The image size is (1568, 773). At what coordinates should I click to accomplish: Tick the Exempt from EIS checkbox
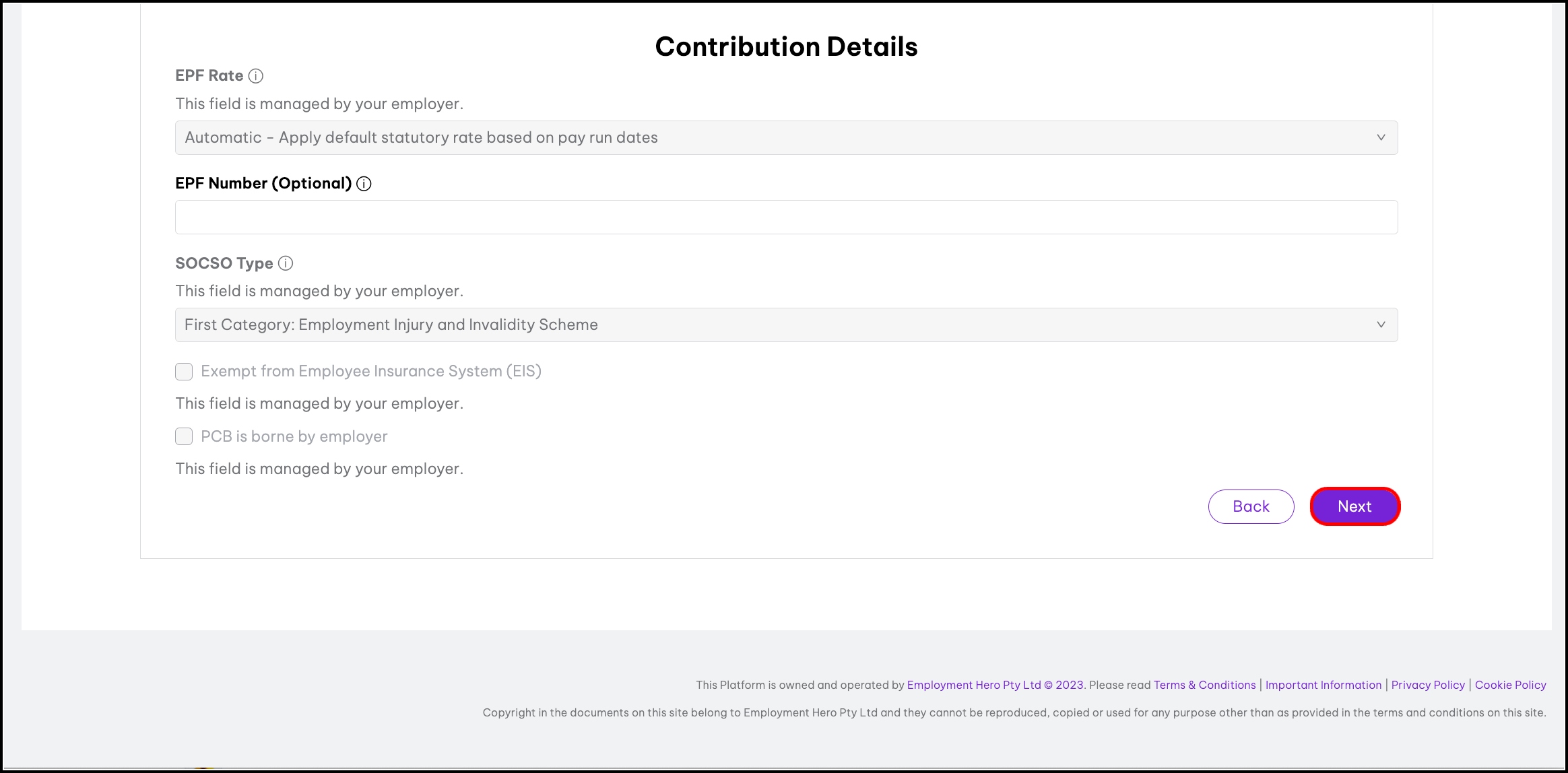point(184,372)
